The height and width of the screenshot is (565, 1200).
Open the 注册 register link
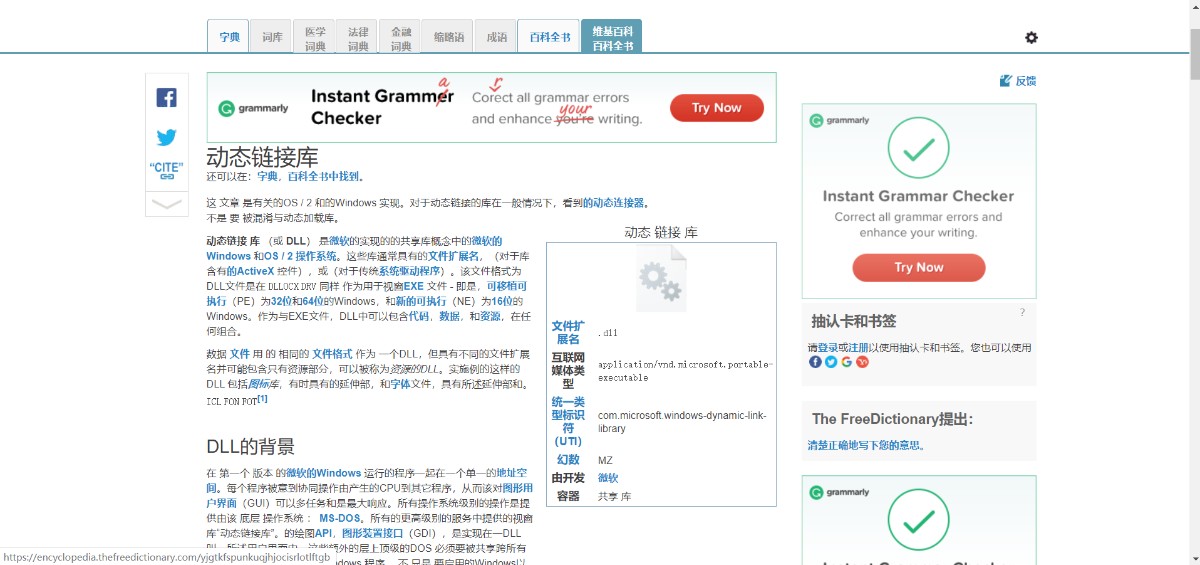(x=858, y=348)
